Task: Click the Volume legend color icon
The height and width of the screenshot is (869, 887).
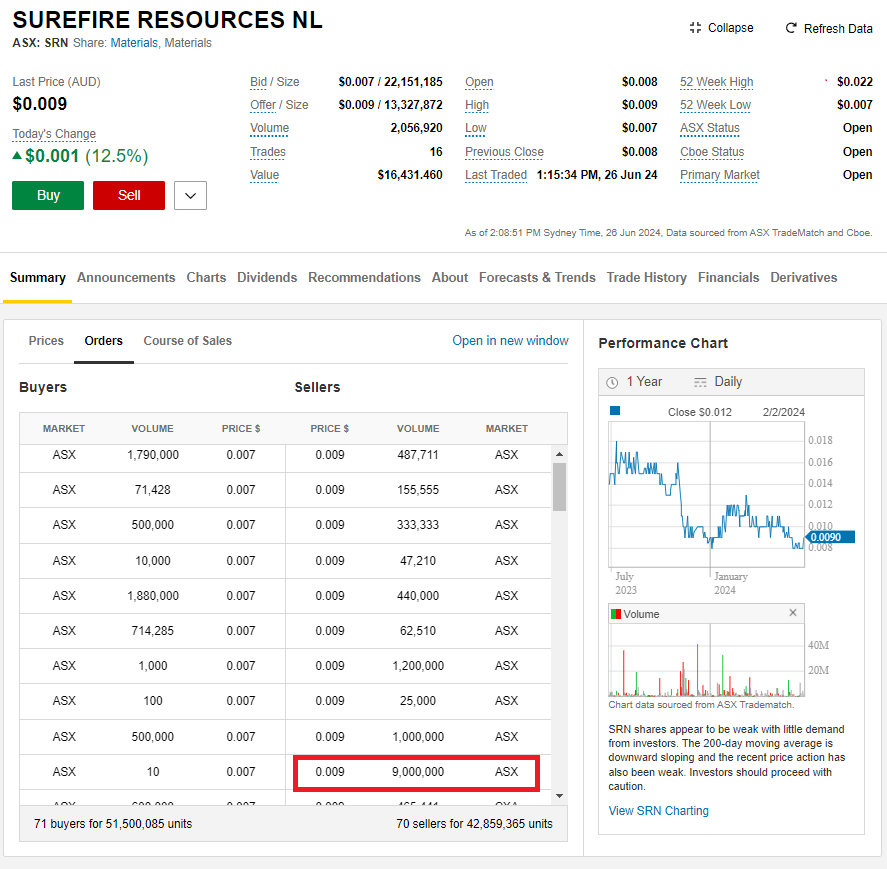Action: point(616,614)
